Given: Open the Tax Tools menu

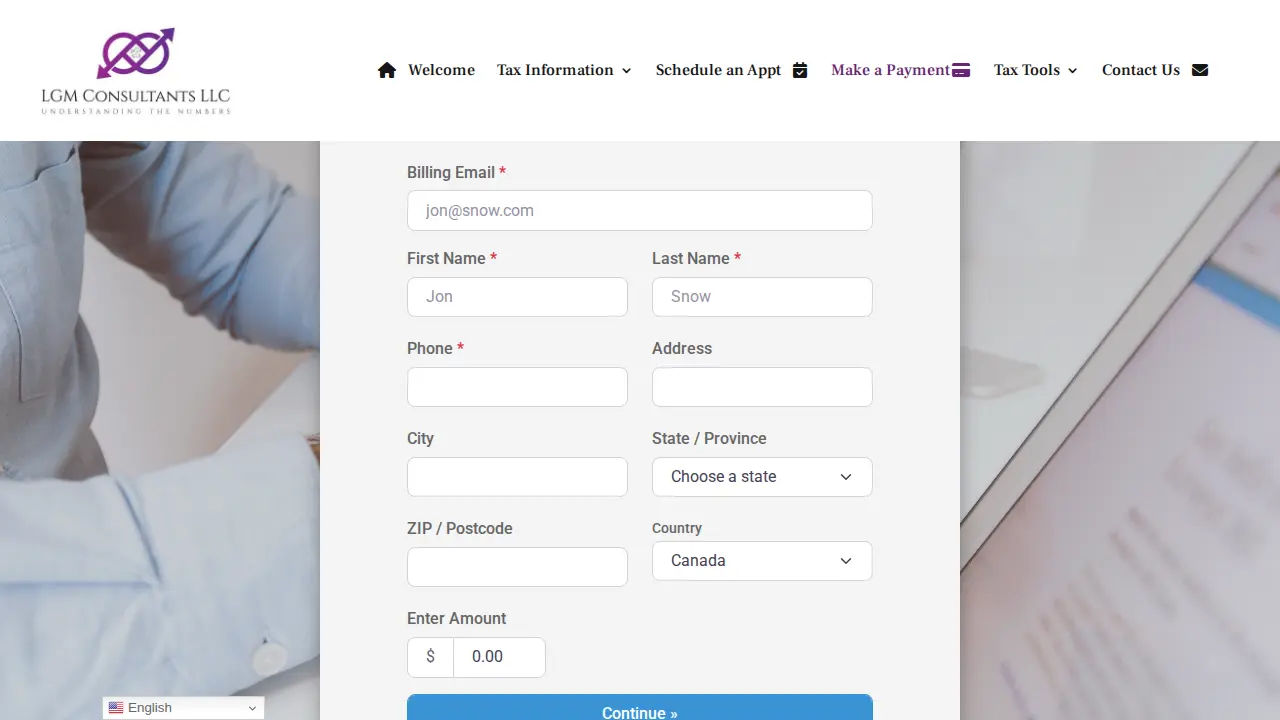Looking at the screenshot, I should point(1026,70).
